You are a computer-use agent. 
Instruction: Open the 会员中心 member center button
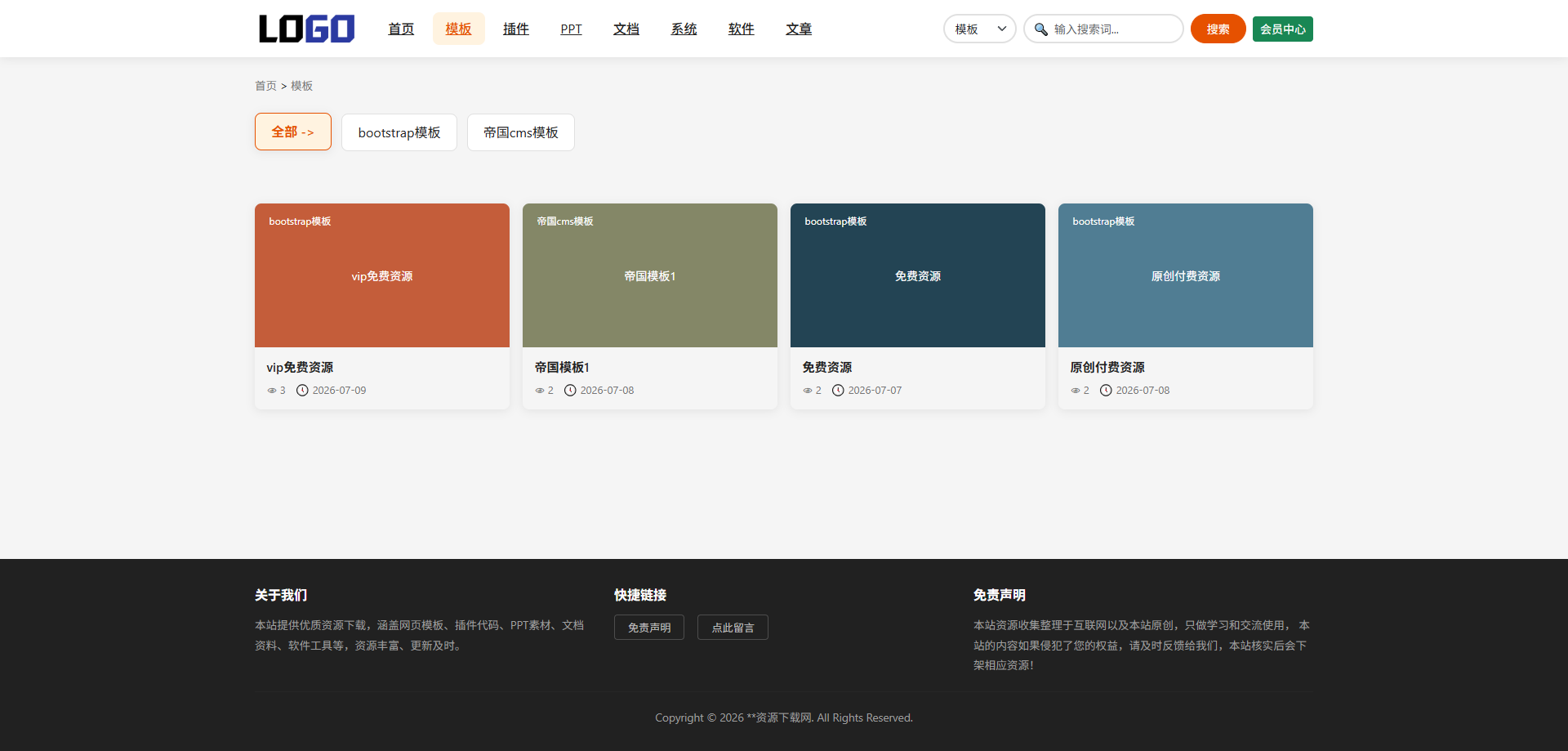[x=1282, y=29]
